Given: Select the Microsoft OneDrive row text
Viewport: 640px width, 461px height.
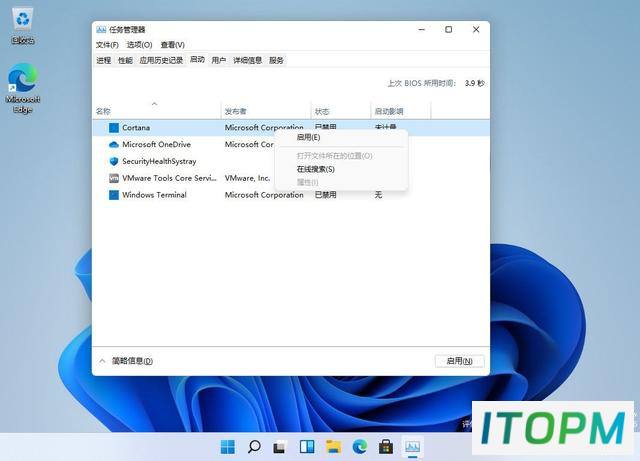Looking at the screenshot, I should tap(156, 145).
